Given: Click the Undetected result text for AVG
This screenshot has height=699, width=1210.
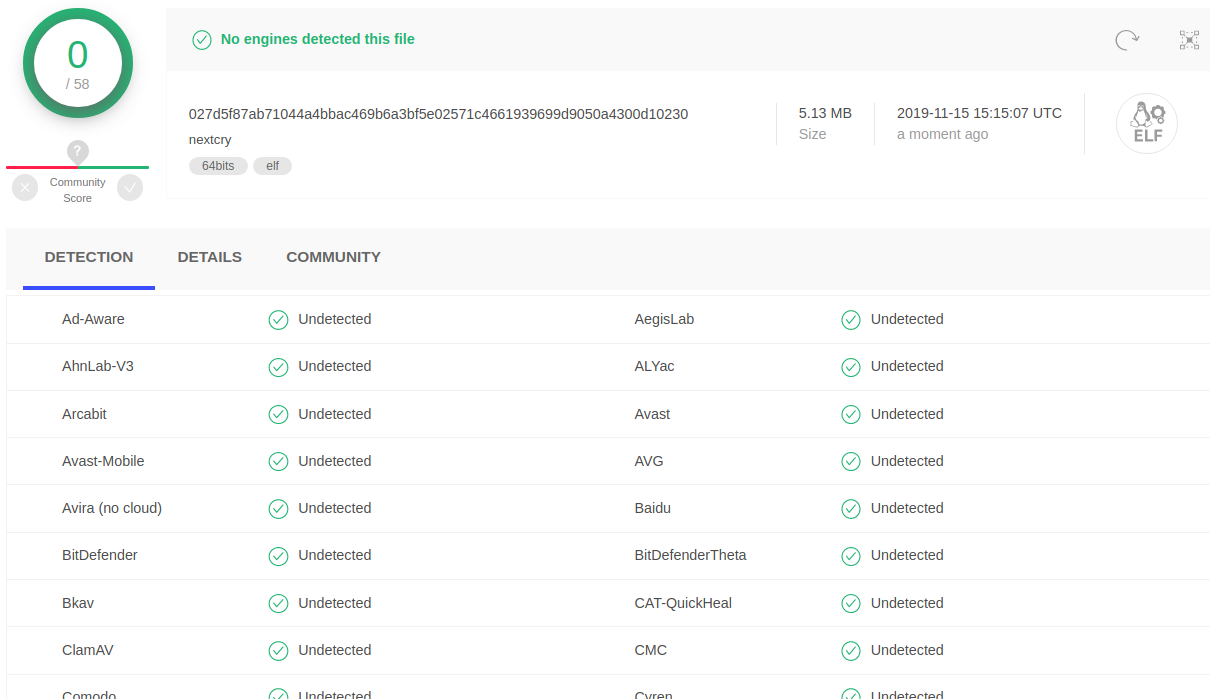Looking at the screenshot, I should 907,461.
